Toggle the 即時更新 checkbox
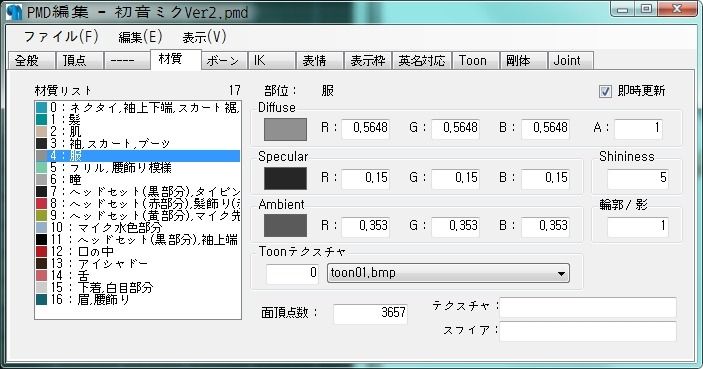This screenshot has width=703, height=369. [605, 91]
